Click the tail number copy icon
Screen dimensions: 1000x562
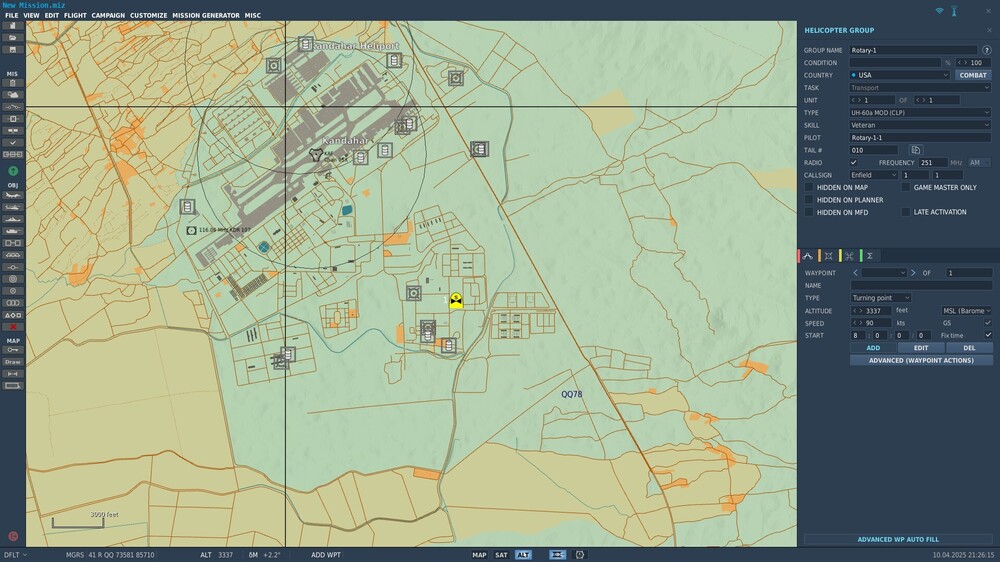point(916,150)
